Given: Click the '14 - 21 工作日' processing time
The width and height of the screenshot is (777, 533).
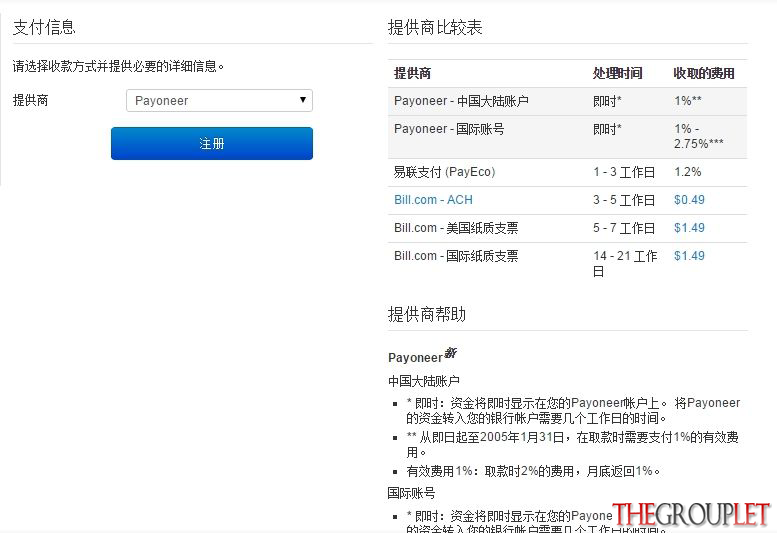Looking at the screenshot, I should click(x=625, y=264).
